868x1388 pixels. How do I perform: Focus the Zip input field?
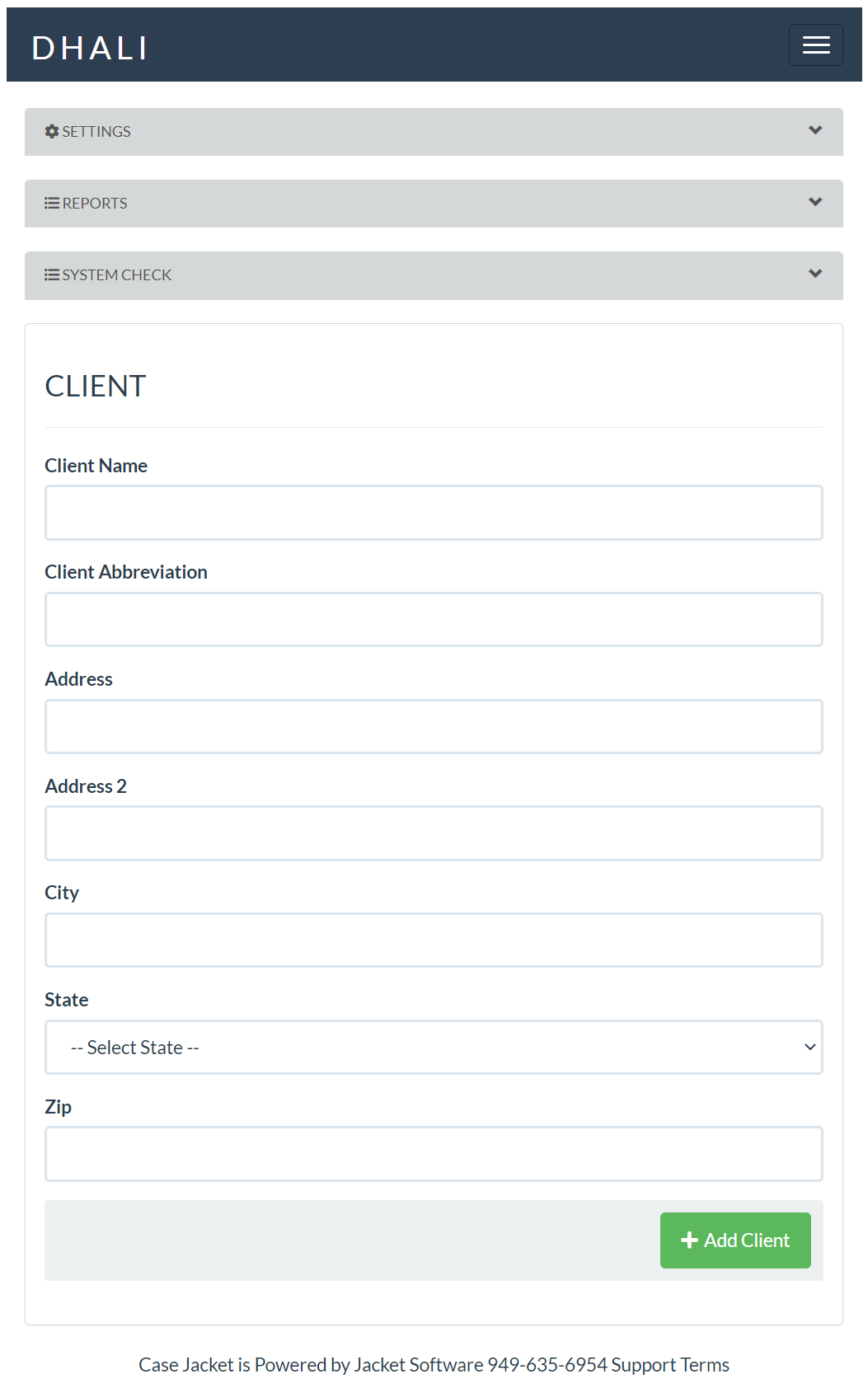point(434,1154)
